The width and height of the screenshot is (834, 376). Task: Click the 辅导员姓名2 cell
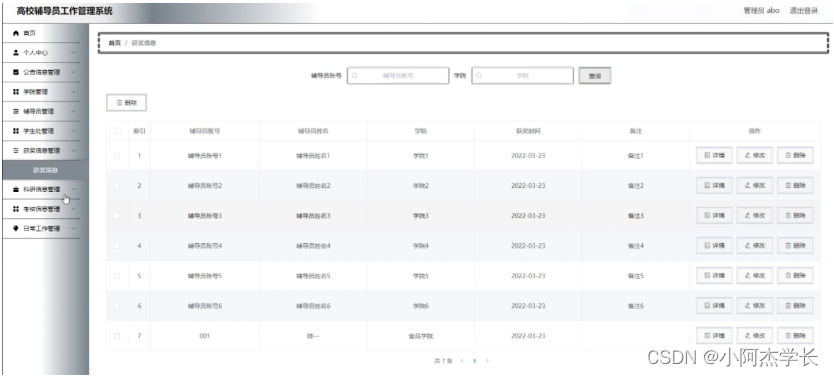313,186
